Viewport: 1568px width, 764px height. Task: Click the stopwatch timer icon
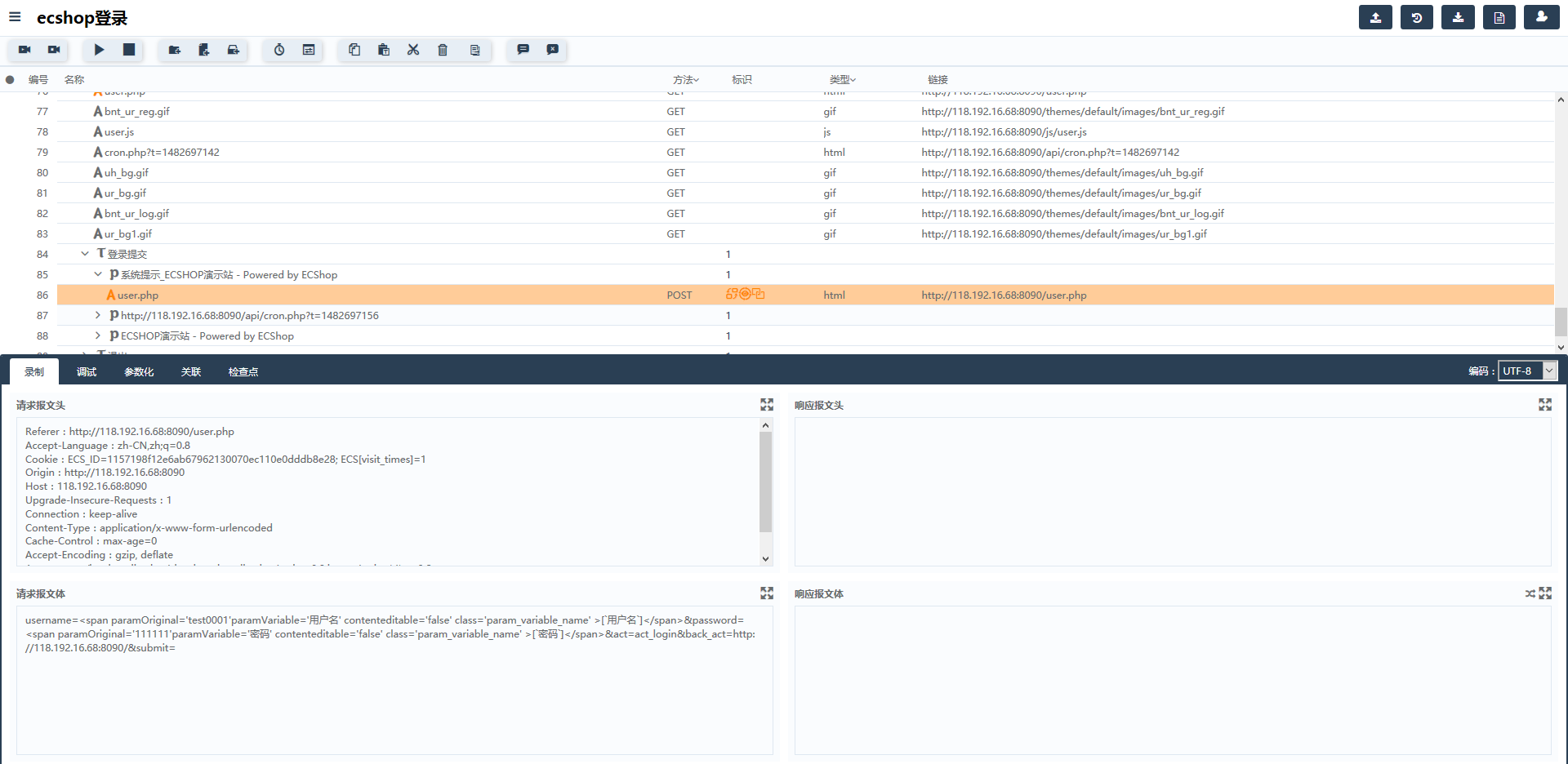coord(279,50)
